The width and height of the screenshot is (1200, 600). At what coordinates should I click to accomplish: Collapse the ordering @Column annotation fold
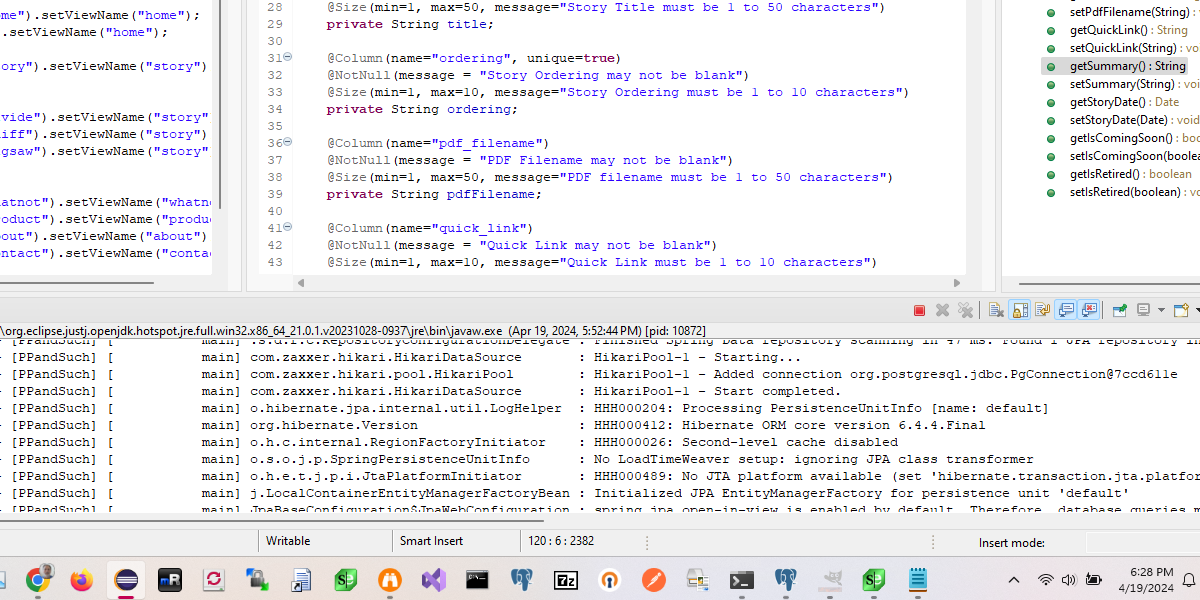point(288,58)
